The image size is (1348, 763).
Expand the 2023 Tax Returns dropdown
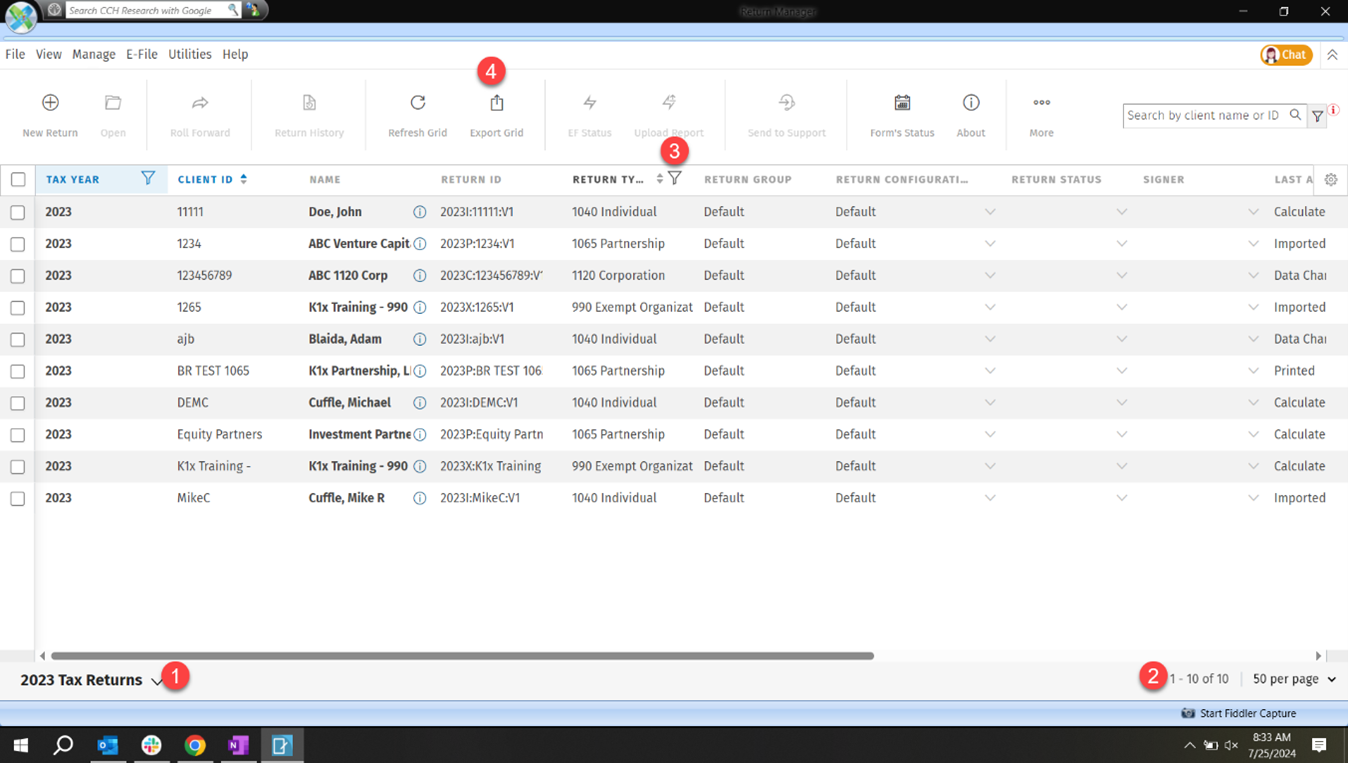156,681
